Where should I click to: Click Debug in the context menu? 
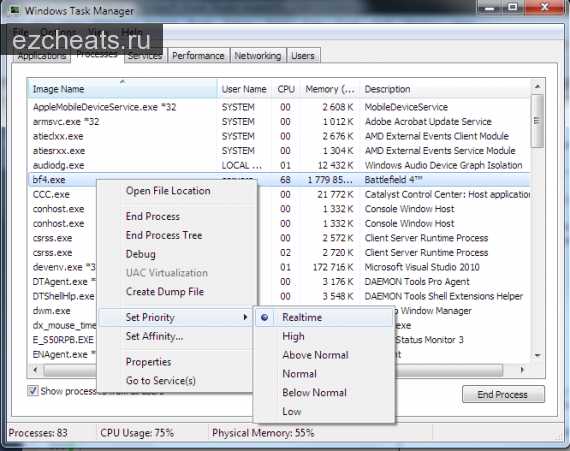pos(141,254)
